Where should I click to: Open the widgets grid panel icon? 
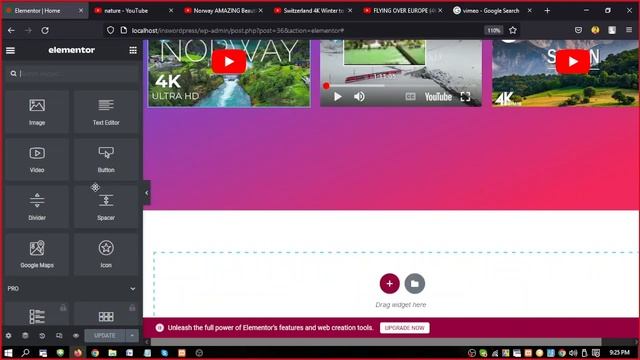click(x=133, y=50)
